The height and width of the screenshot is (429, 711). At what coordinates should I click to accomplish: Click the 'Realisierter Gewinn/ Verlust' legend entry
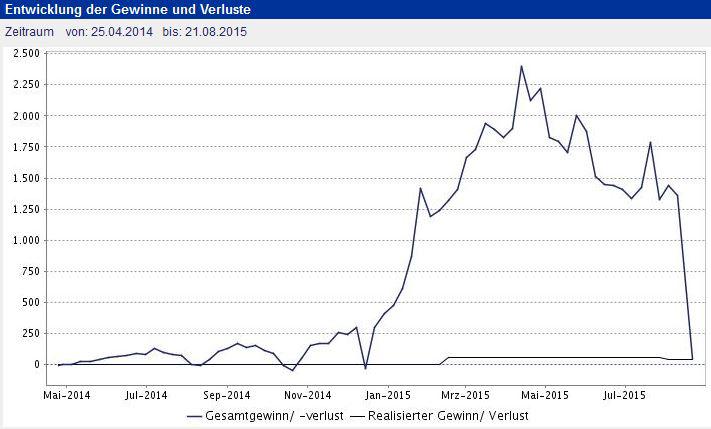click(439, 415)
